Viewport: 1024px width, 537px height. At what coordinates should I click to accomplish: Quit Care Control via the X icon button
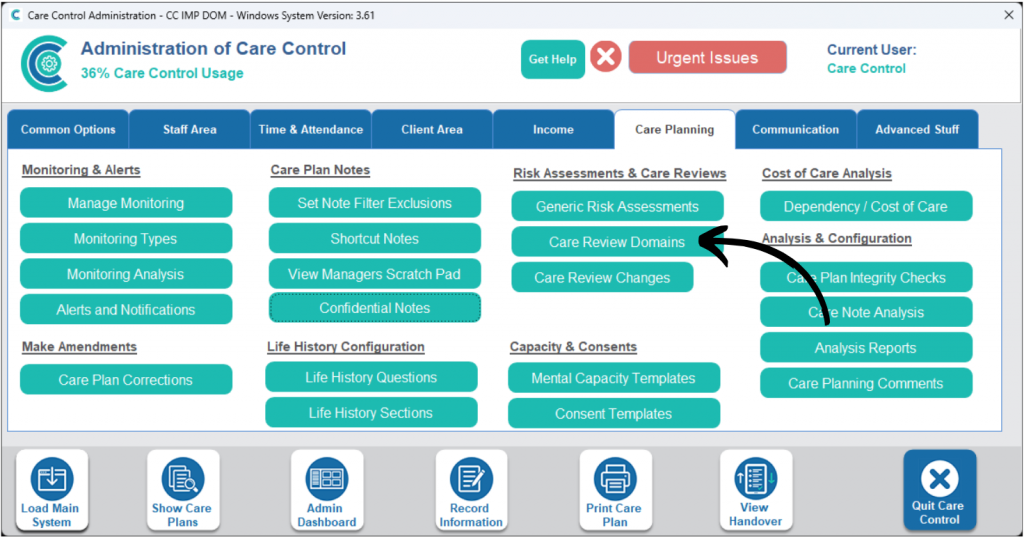940,489
